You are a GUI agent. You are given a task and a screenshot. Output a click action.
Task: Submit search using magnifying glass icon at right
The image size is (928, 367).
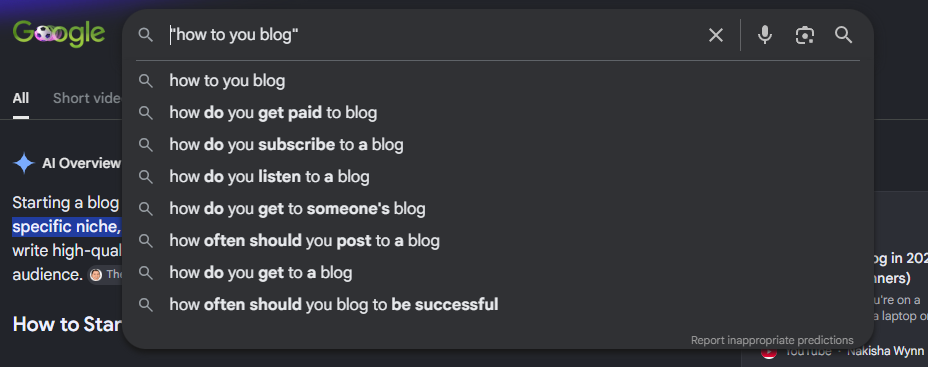pyautogui.click(x=843, y=35)
